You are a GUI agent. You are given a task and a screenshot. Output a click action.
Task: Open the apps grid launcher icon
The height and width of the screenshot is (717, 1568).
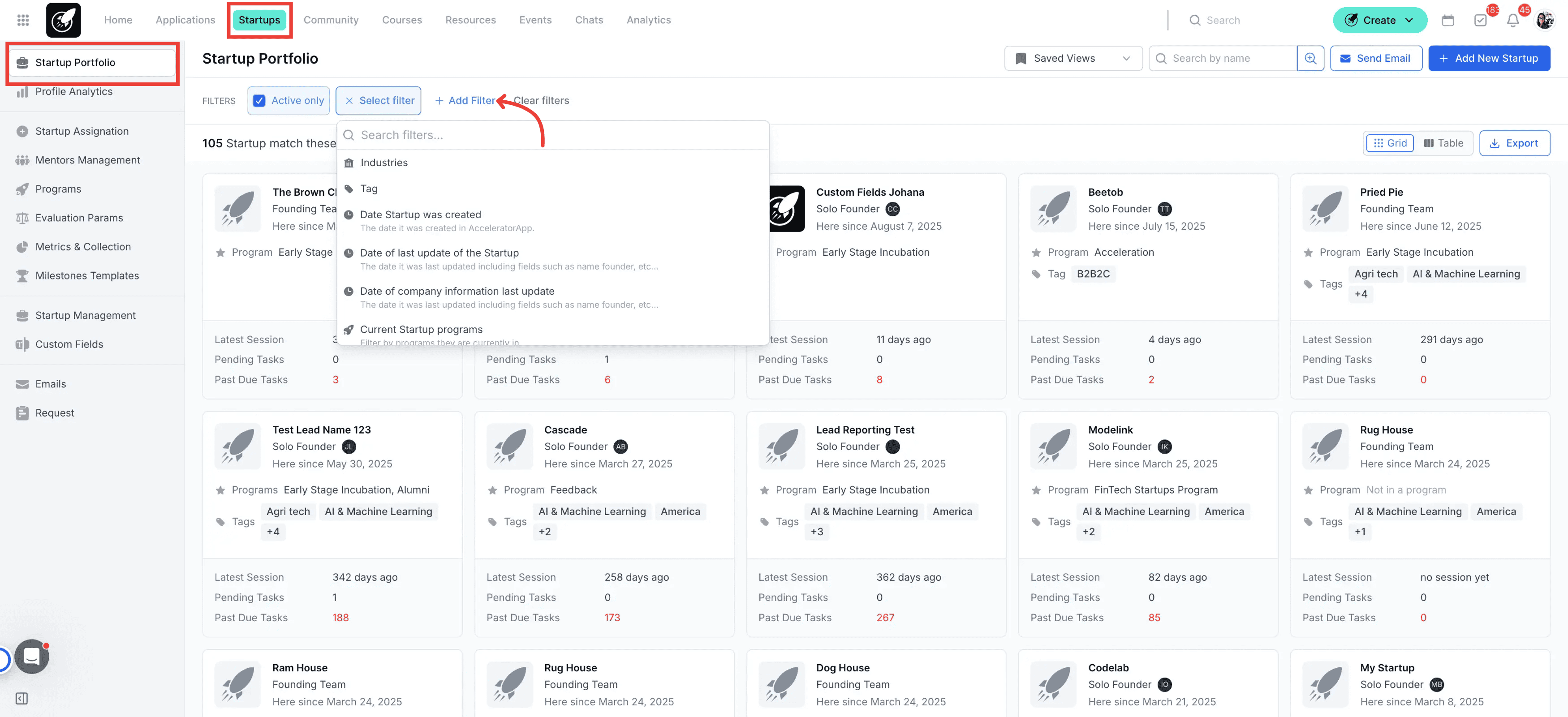[x=23, y=20]
